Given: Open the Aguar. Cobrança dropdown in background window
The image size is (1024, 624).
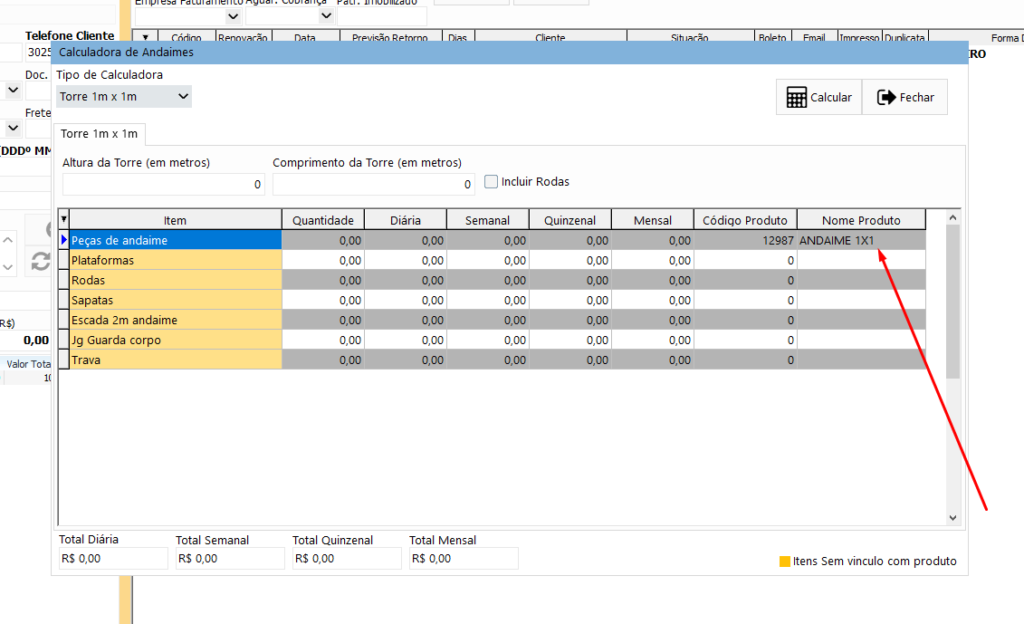Looking at the screenshot, I should point(326,16).
